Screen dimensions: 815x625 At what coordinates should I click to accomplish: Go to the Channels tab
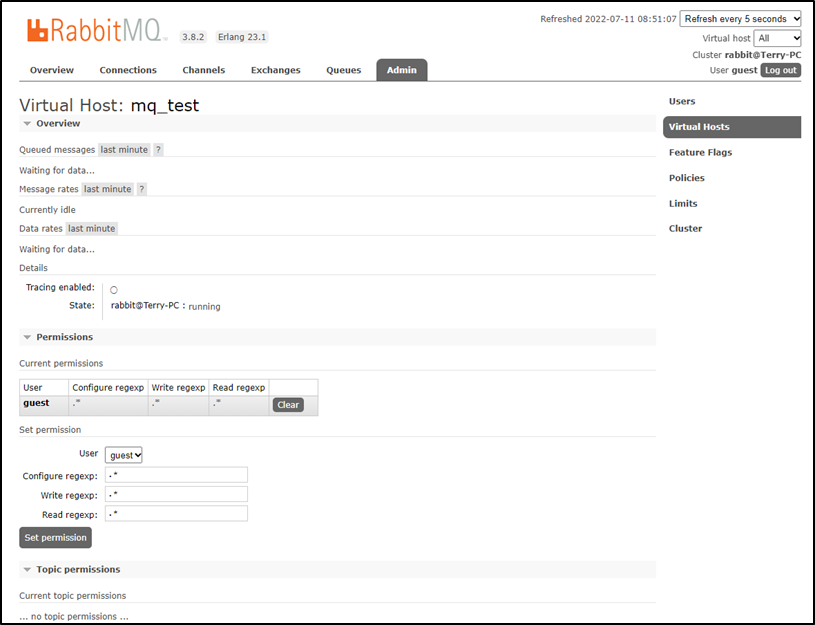[203, 70]
